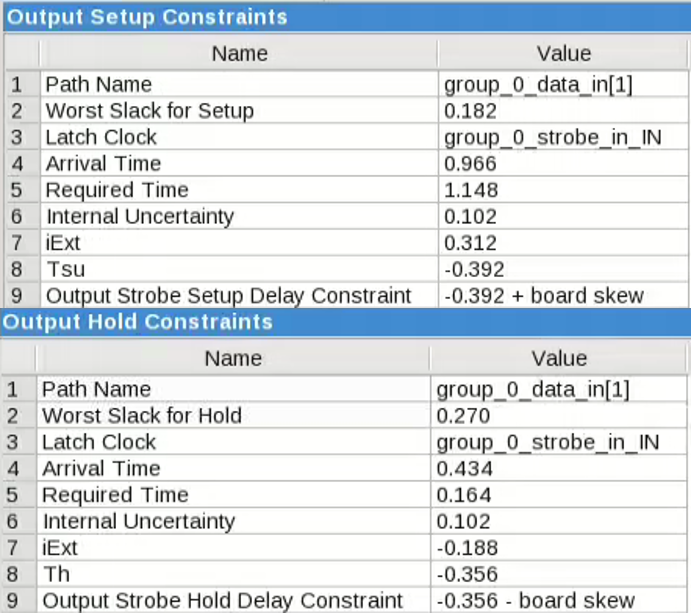Select the iExt value 0.312
This screenshot has width=691, height=613.
(x=468, y=243)
